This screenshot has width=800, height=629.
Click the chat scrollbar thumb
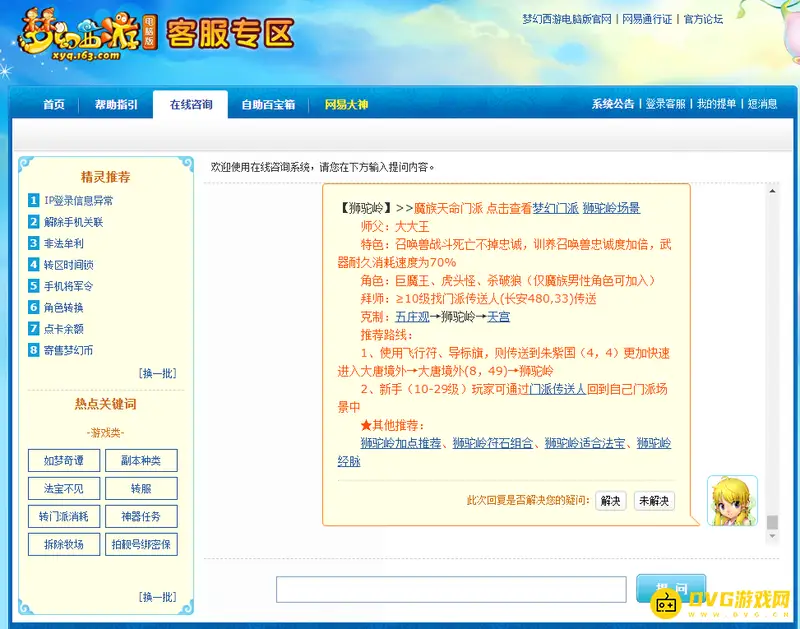772,522
